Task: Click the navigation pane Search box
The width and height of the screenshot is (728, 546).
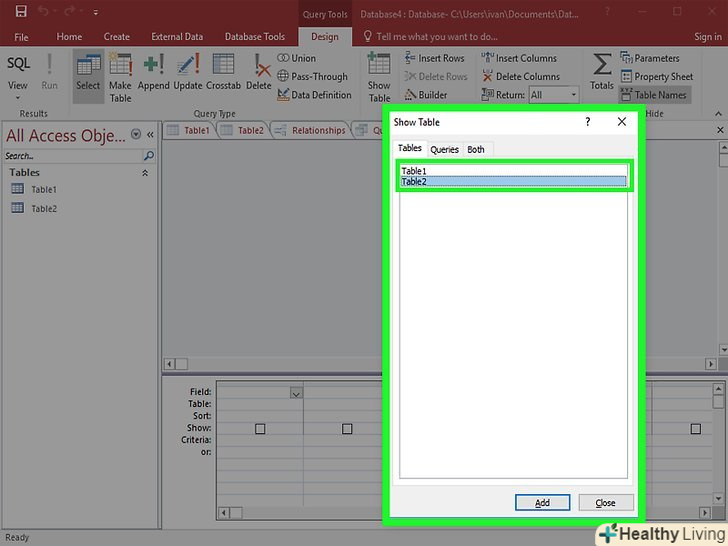Action: [72, 156]
